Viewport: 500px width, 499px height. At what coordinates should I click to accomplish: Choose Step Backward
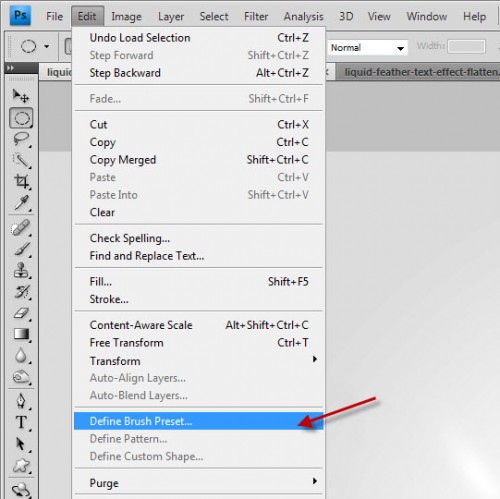(x=198, y=73)
